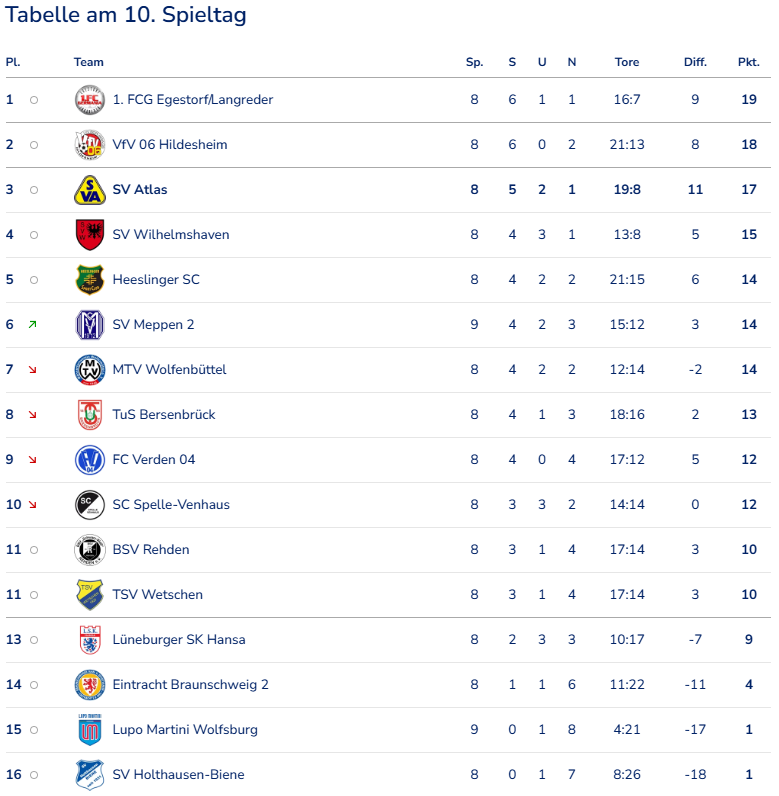Click the Tore column header
Screen dimensions: 779x796
click(627, 62)
